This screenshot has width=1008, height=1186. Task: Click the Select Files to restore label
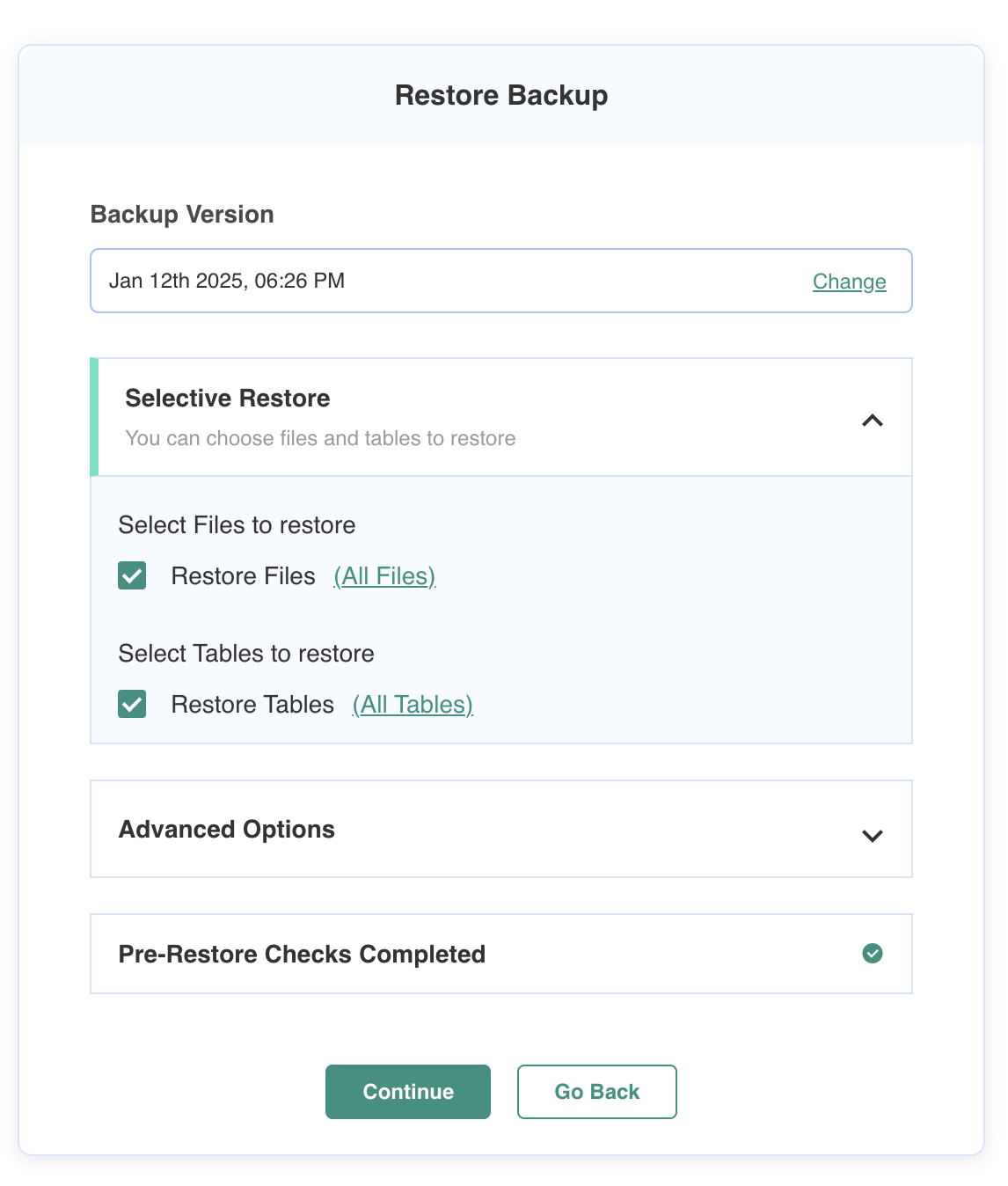(x=237, y=525)
